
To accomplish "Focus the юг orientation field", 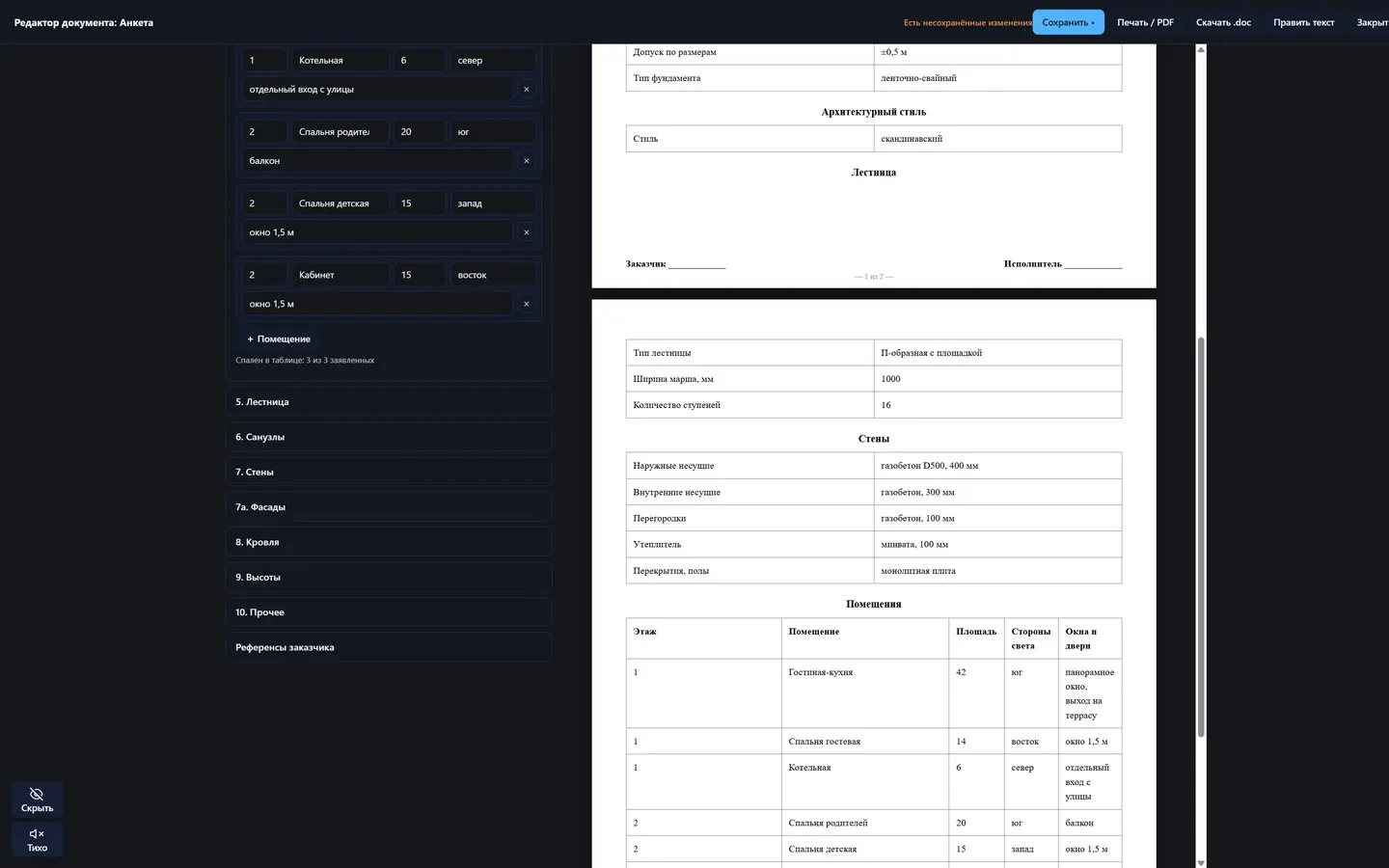I will pyautogui.click(x=493, y=132).
